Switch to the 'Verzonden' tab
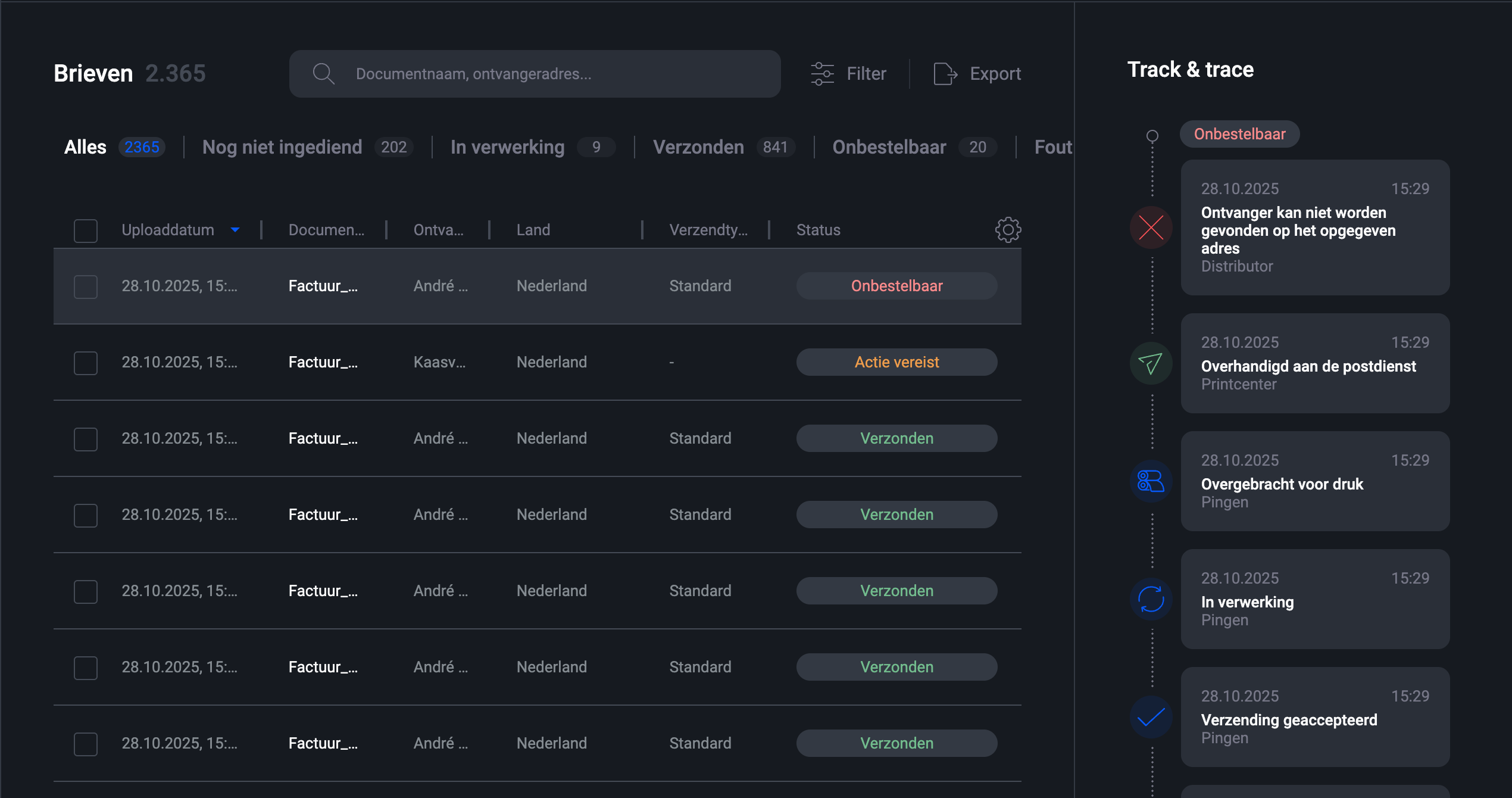Image resolution: width=1512 pixels, height=798 pixels. 699,147
